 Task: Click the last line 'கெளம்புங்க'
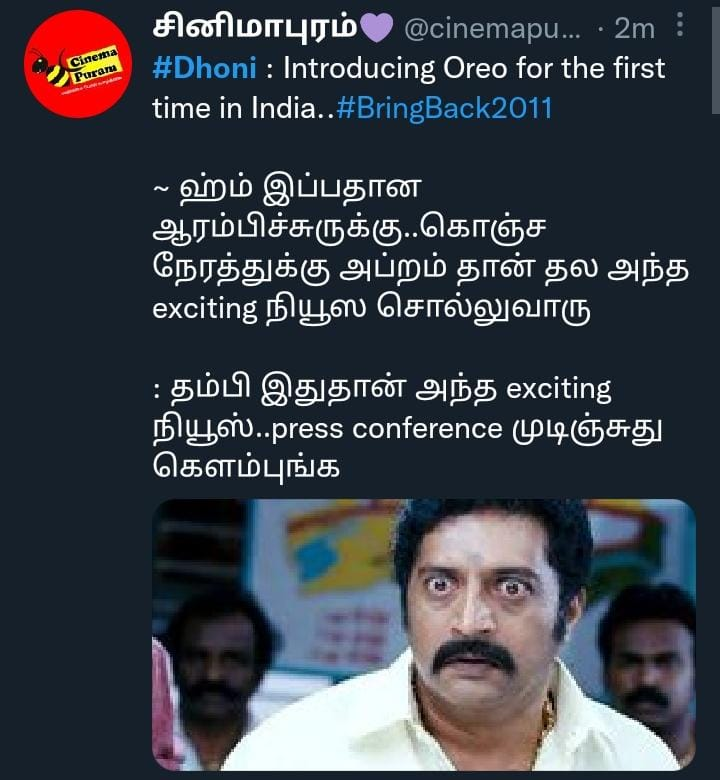[x=246, y=468]
